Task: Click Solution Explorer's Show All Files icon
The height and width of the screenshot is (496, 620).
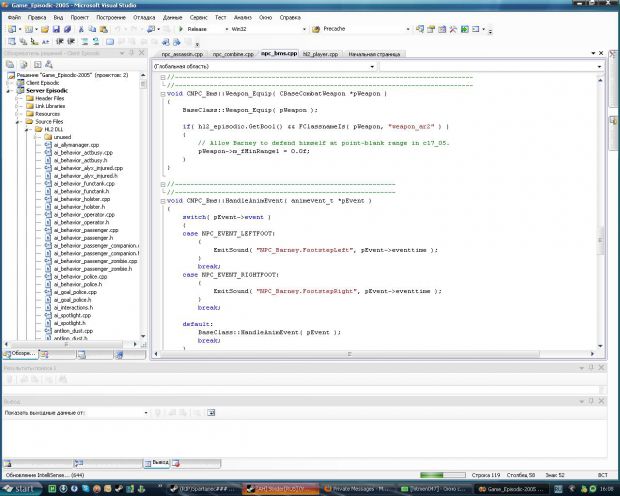Action: pos(24,64)
